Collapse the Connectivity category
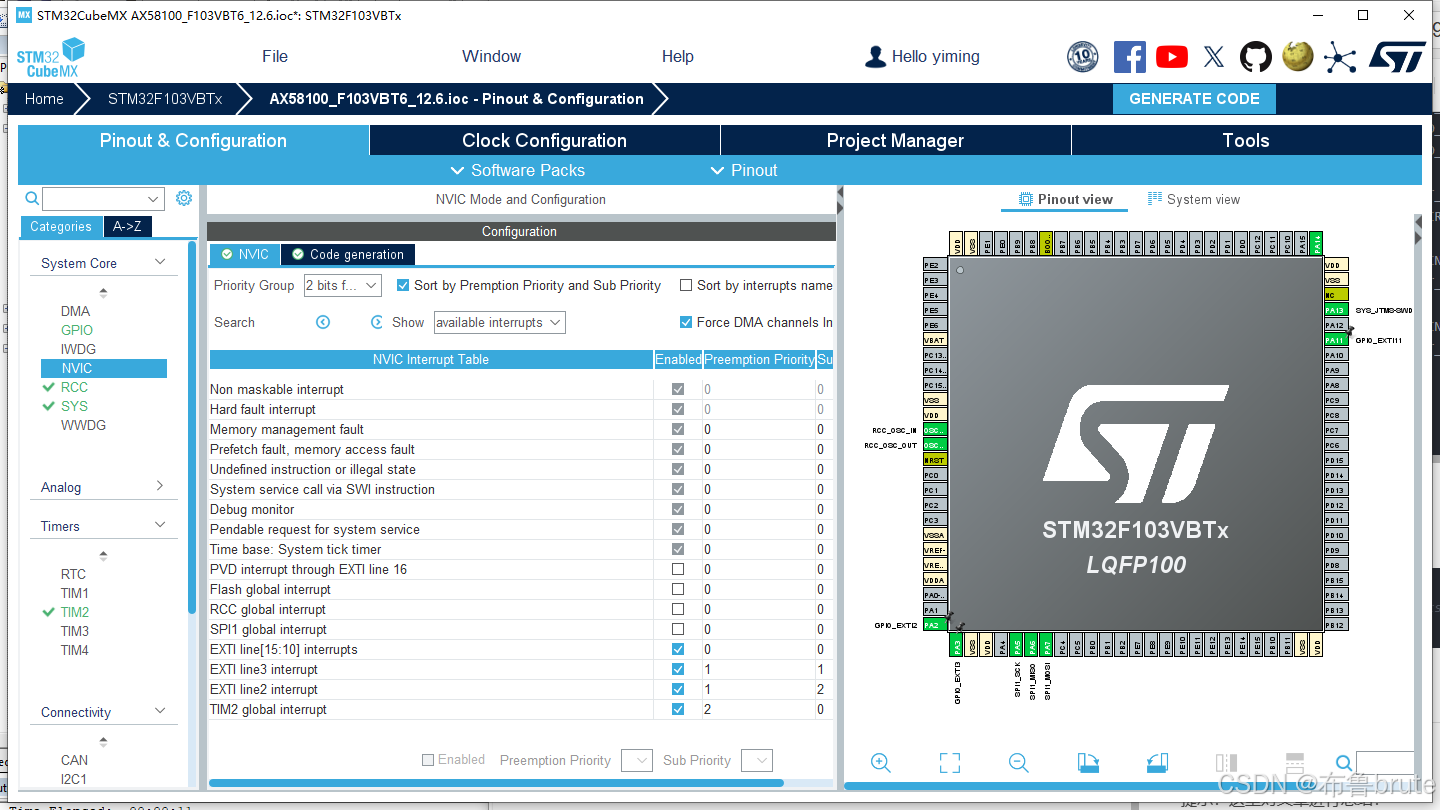 160,711
